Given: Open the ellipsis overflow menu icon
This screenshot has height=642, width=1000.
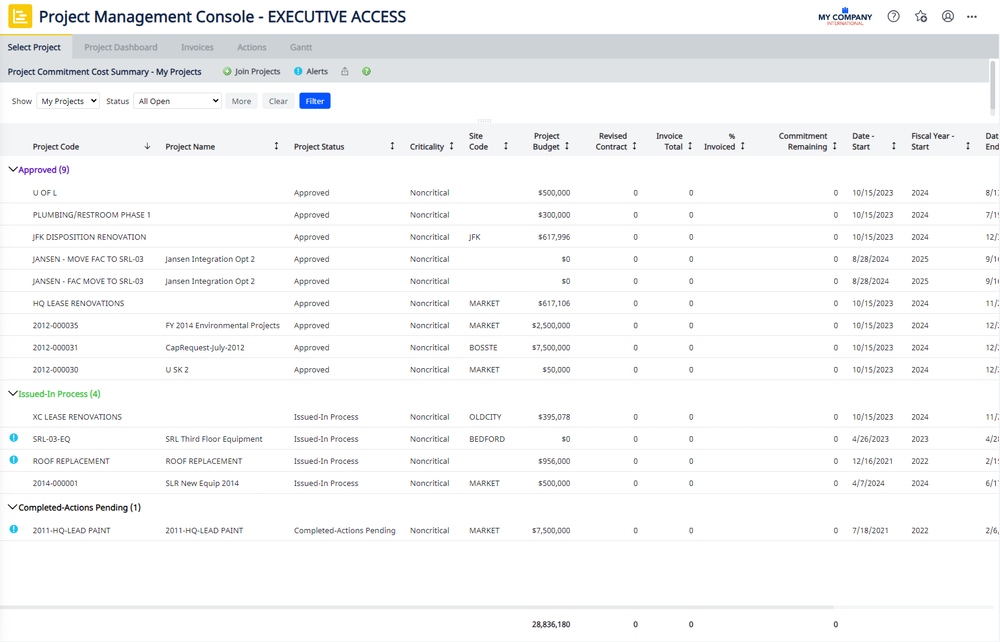Looking at the screenshot, I should pyautogui.click(x=974, y=15).
